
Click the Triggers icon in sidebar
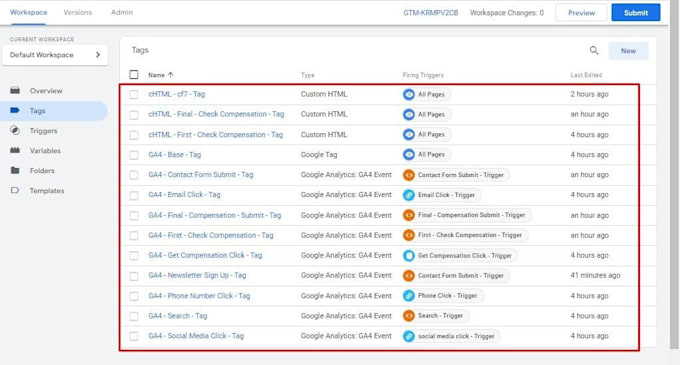tap(15, 130)
